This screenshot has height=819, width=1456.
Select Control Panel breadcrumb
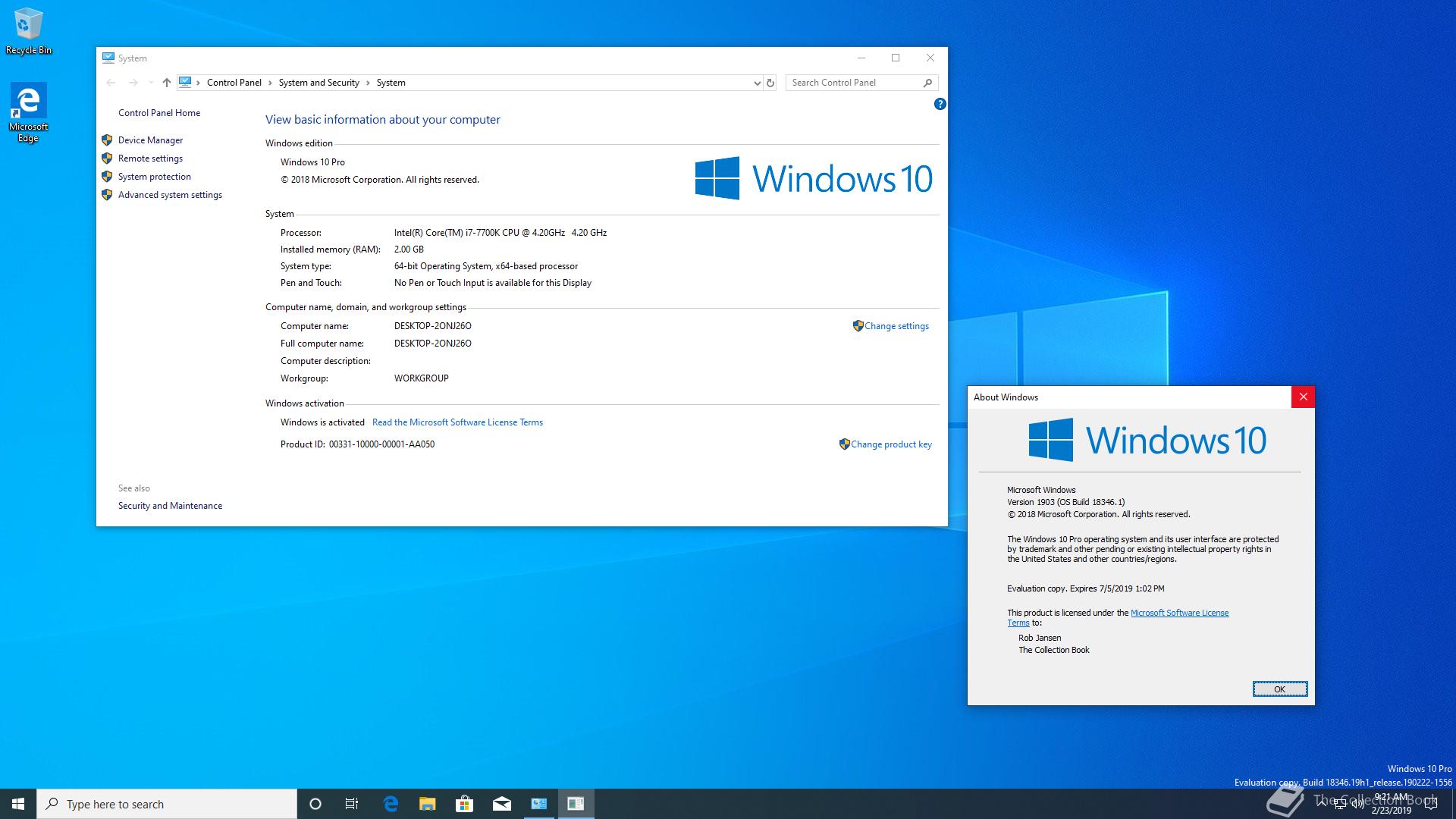(x=234, y=83)
